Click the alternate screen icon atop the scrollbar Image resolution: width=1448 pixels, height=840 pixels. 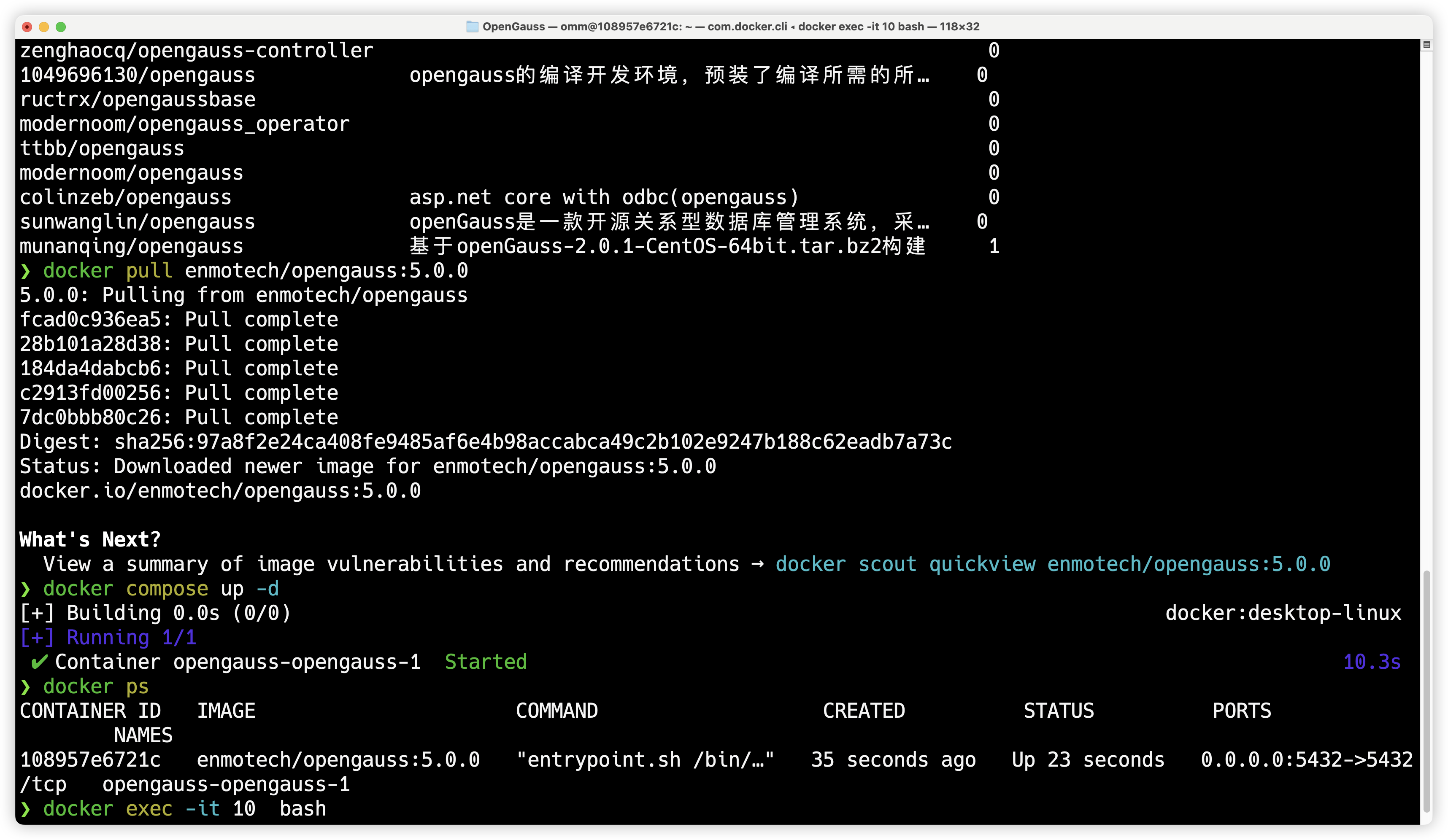pyautogui.click(x=1426, y=45)
